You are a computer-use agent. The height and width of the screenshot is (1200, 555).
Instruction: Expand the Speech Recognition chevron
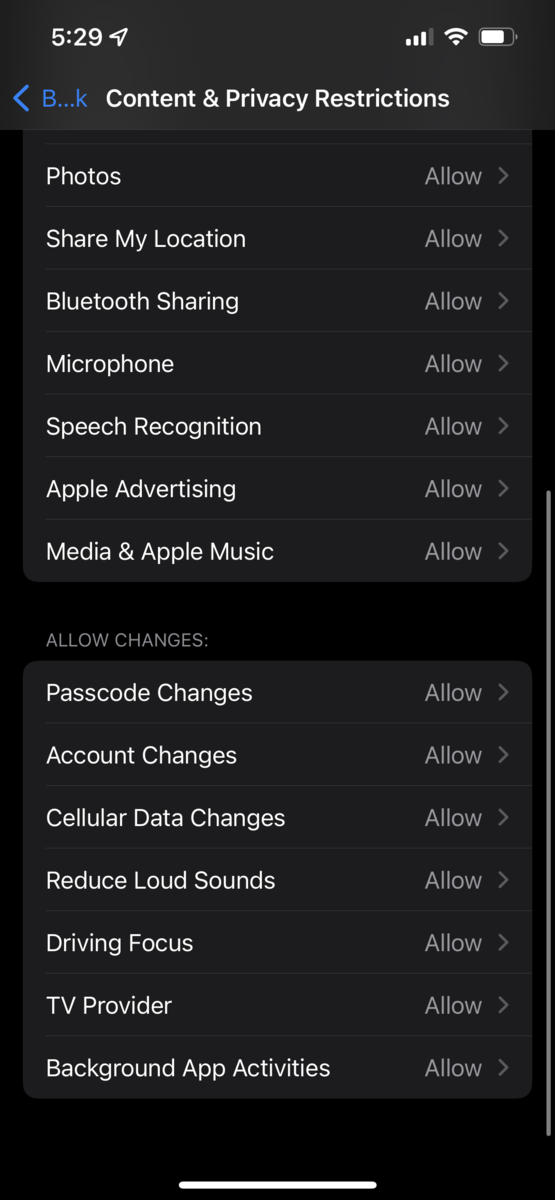tap(503, 426)
